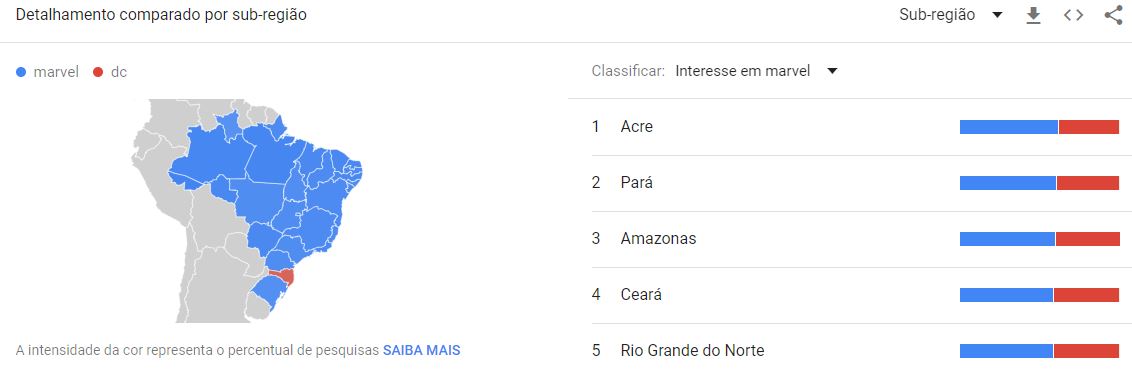This screenshot has height=373, width=1132.
Task: Select Rio Grande do Norte row
Action: [x=850, y=351]
